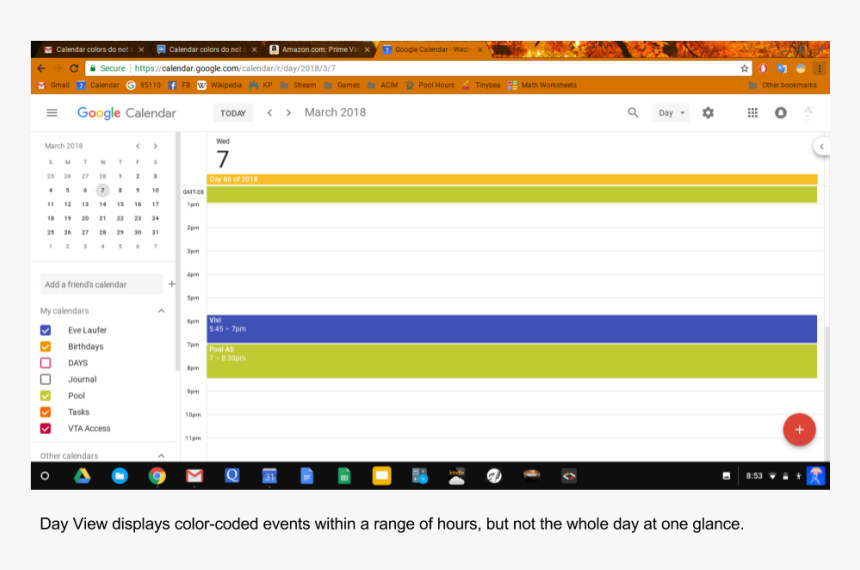Open Chrome three-dot menu

coord(820,69)
